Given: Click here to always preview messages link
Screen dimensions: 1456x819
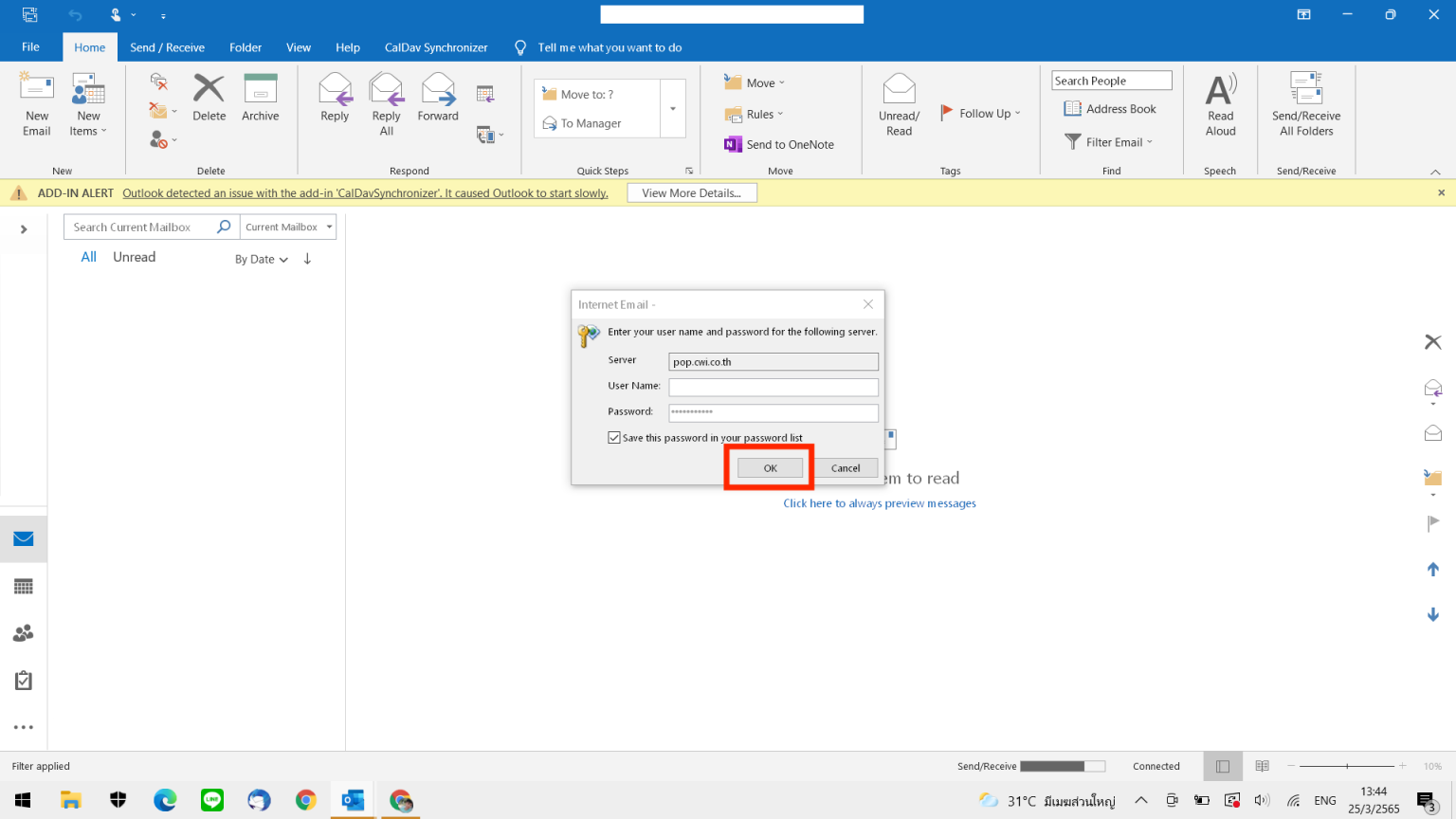Looking at the screenshot, I should [880, 503].
